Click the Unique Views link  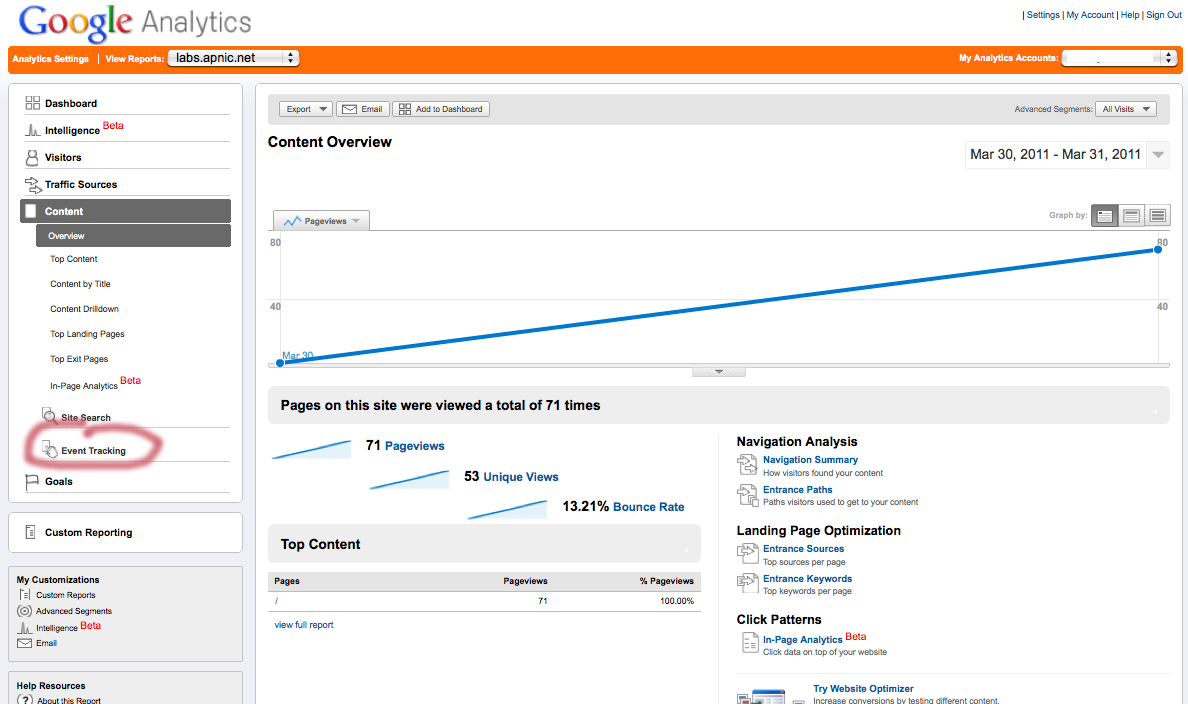click(x=521, y=477)
